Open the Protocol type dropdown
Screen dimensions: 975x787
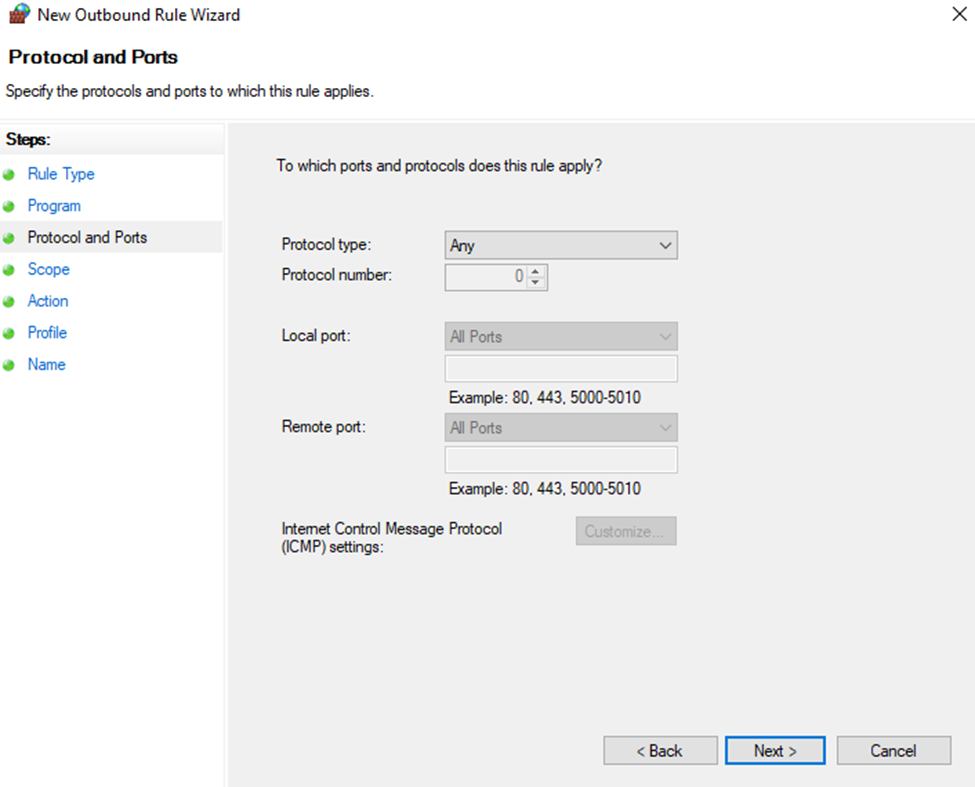pos(561,246)
